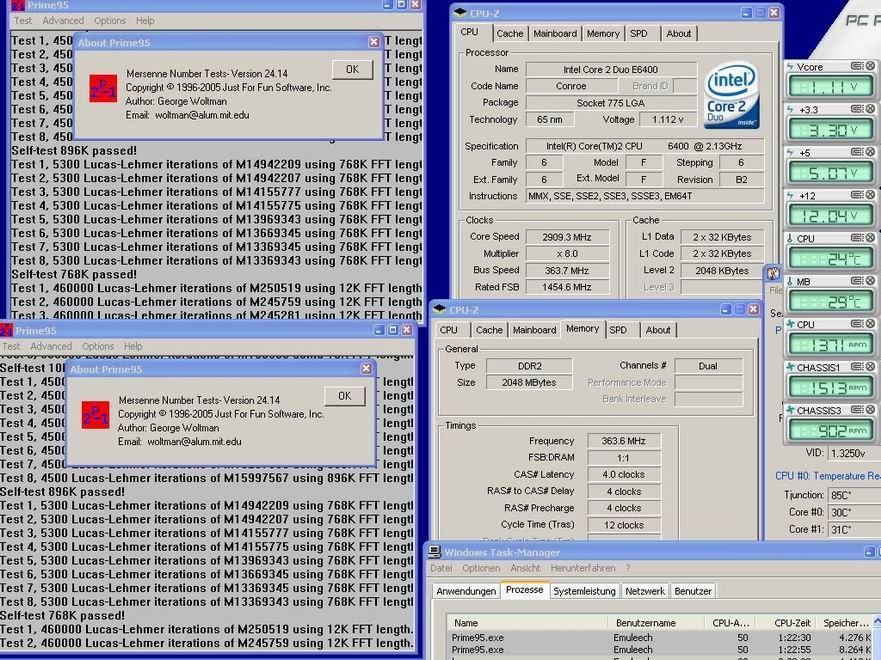Screen dimensions: 881x660
Task: Switch to the Anwendungen tab
Action: 466,591
